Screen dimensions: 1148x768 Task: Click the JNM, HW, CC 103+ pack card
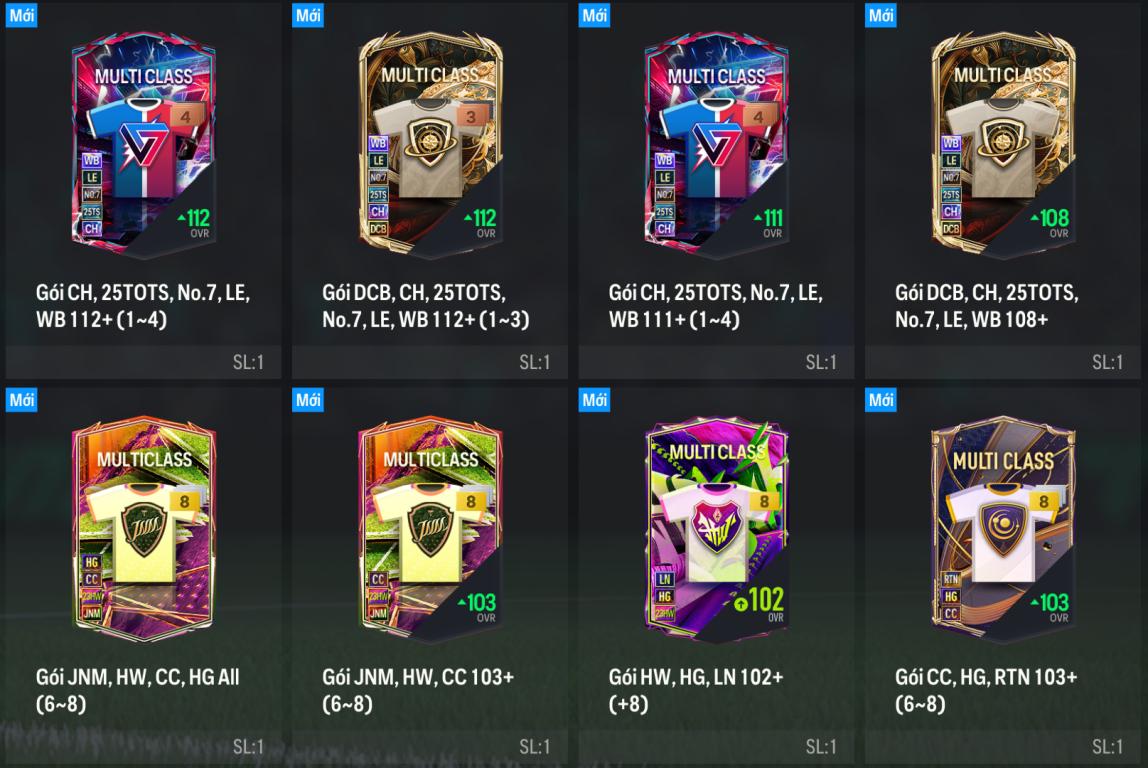click(430, 529)
